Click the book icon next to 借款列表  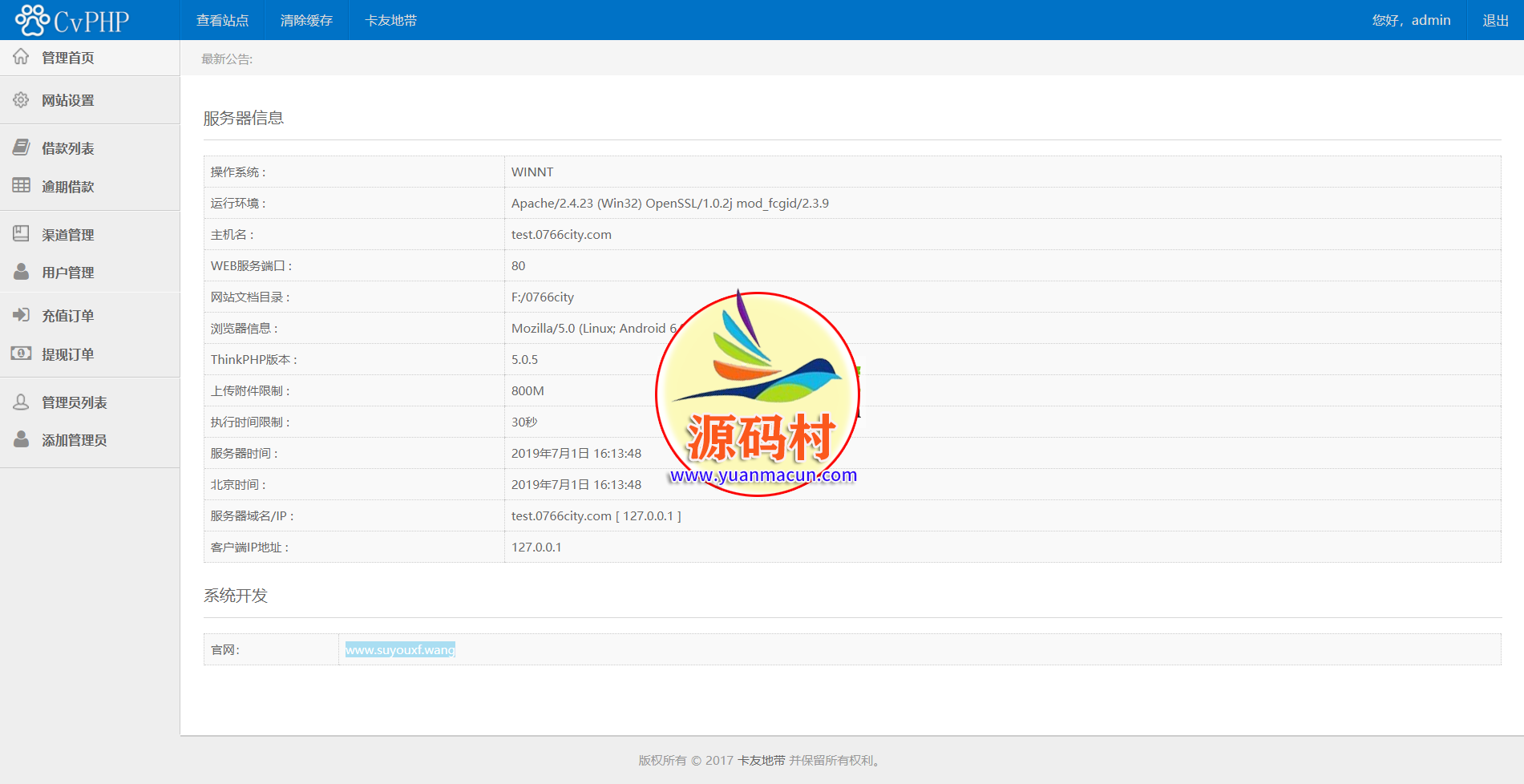21,148
